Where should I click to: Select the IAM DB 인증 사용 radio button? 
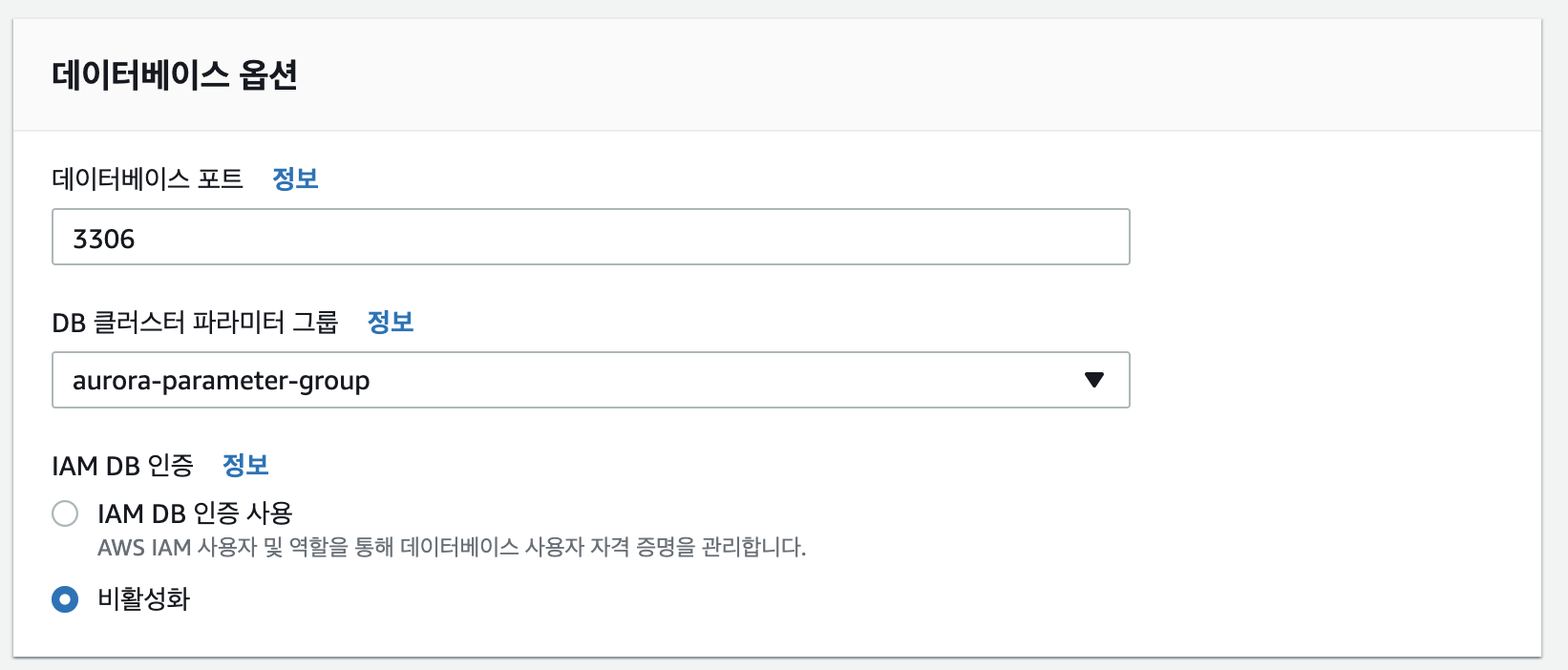[x=65, y=513]
